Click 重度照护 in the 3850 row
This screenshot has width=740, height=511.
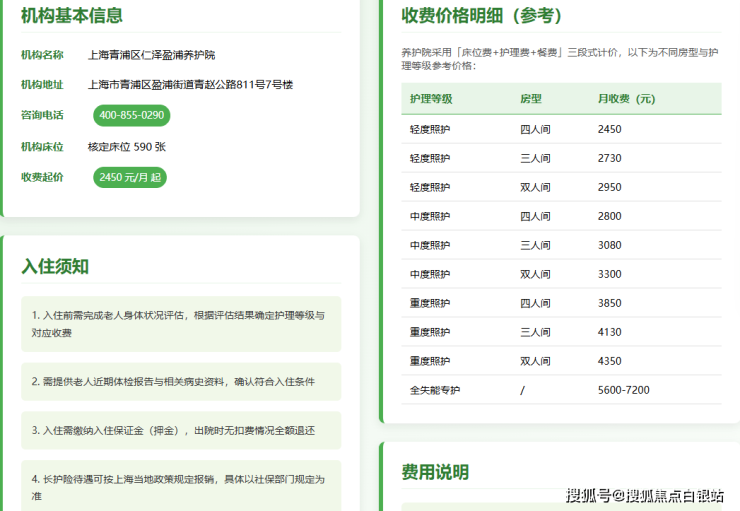point(430,303)
